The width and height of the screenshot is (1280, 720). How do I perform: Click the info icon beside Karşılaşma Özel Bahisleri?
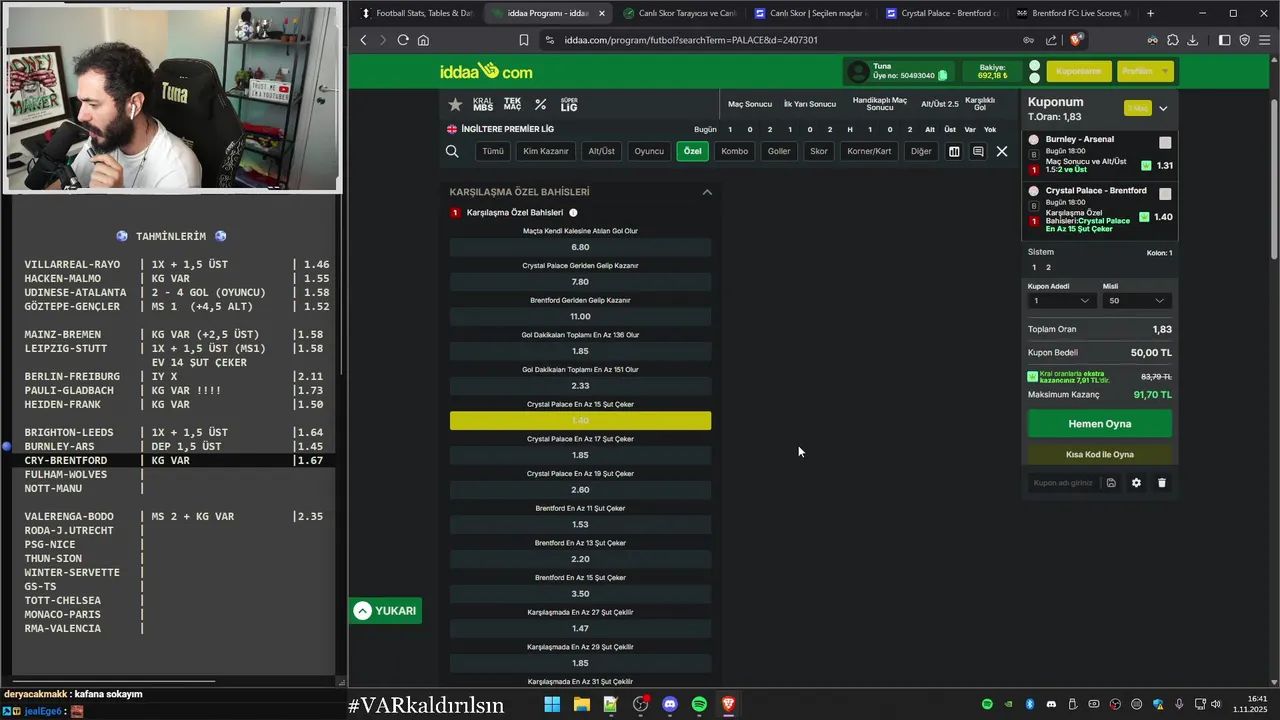pyautogui.click(x=573, y=213)
